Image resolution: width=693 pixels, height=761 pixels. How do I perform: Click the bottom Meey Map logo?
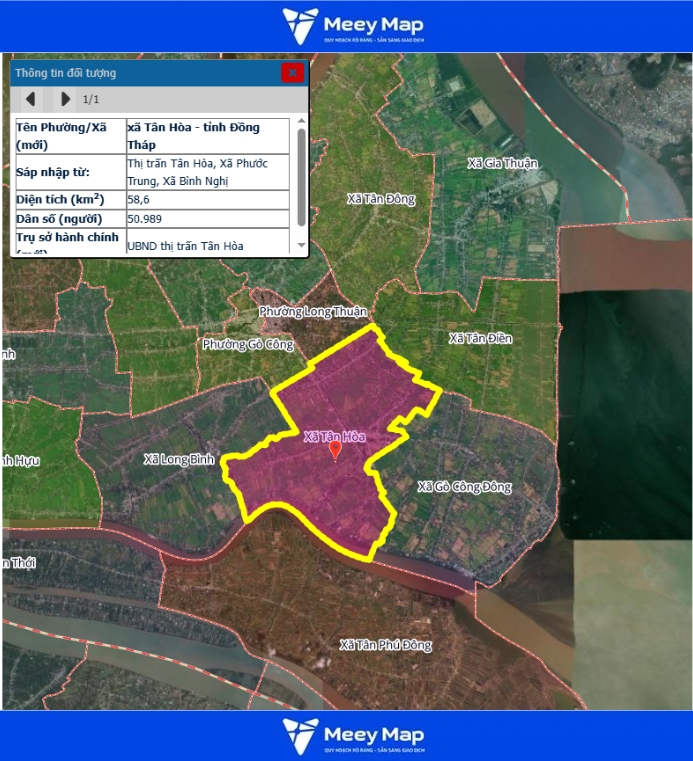(353, 735)
